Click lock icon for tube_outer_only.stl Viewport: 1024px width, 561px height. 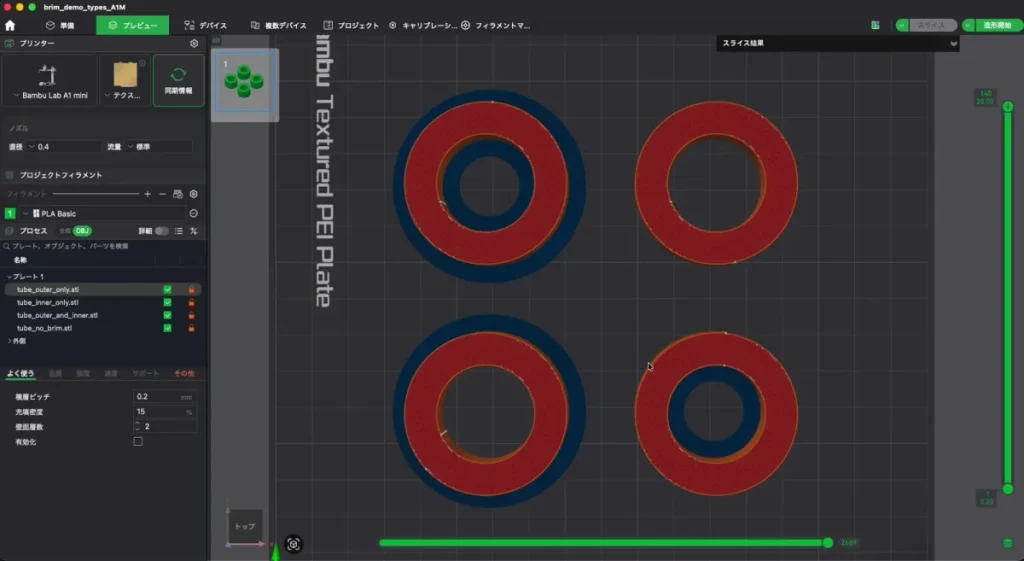191,289
